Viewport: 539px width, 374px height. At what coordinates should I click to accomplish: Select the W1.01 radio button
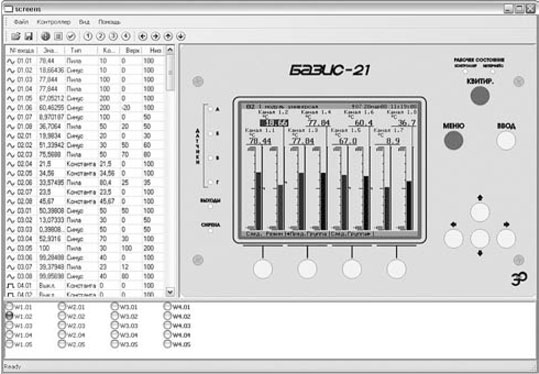click(x=9, y=306)
